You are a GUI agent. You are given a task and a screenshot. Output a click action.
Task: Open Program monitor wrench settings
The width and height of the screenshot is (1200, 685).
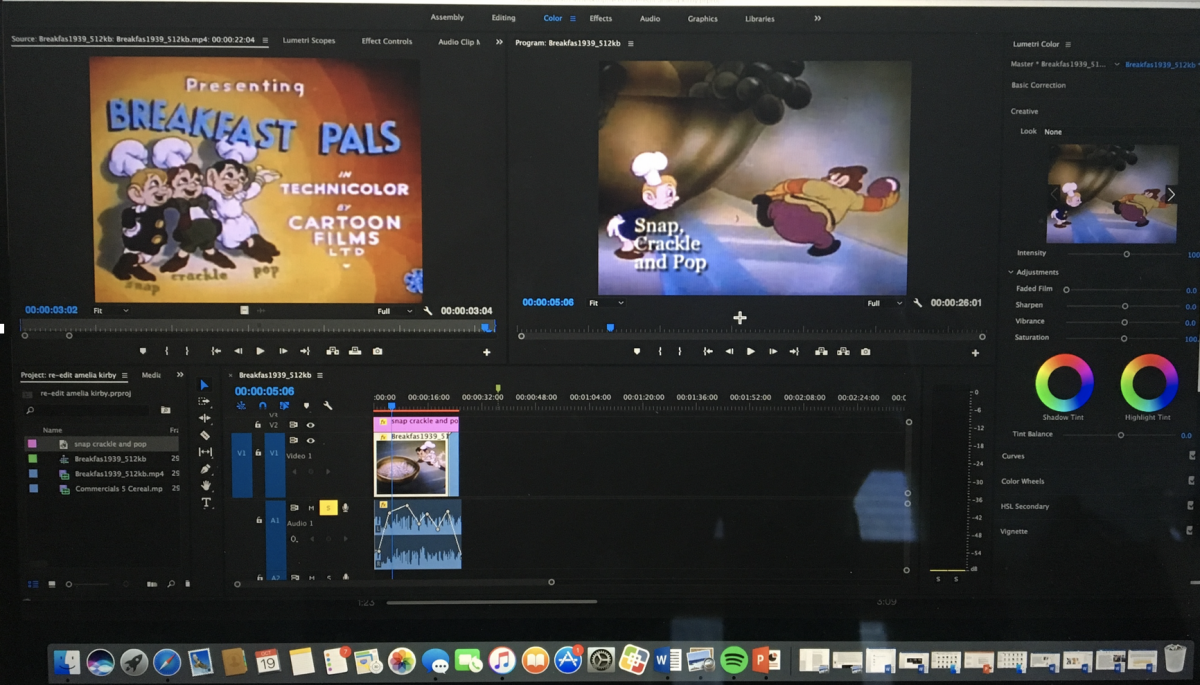click(918, 303)
